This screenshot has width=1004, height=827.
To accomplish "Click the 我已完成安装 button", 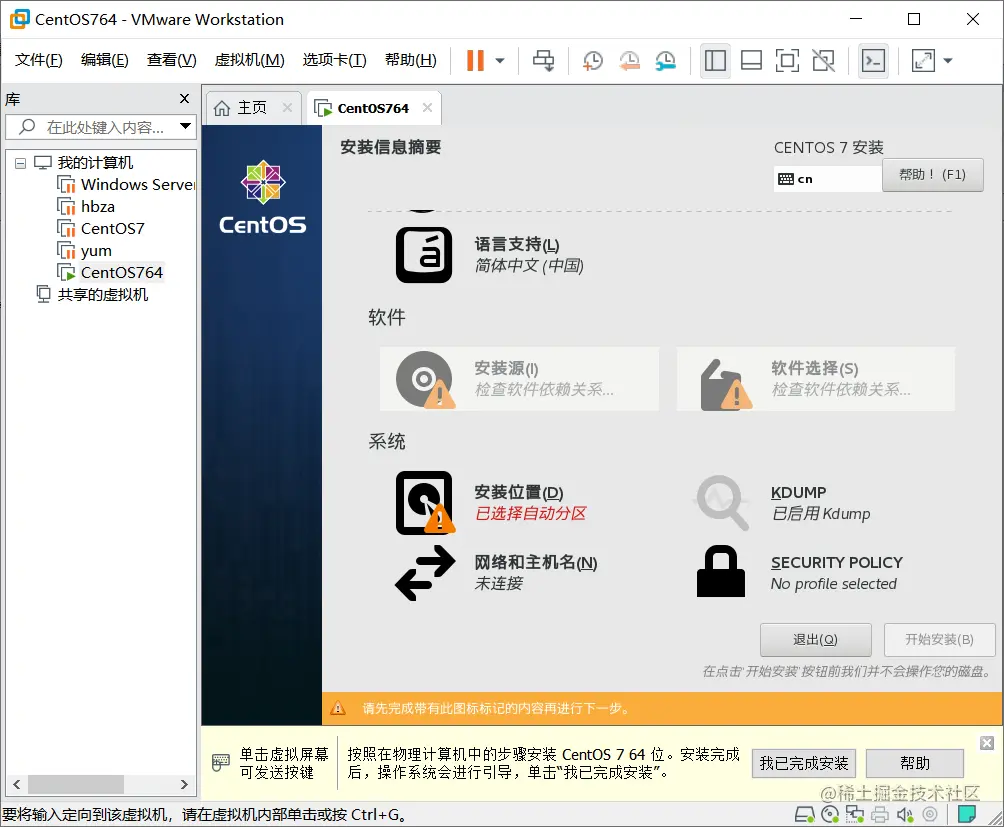I will pyautogui.click(x=804, y=763).
